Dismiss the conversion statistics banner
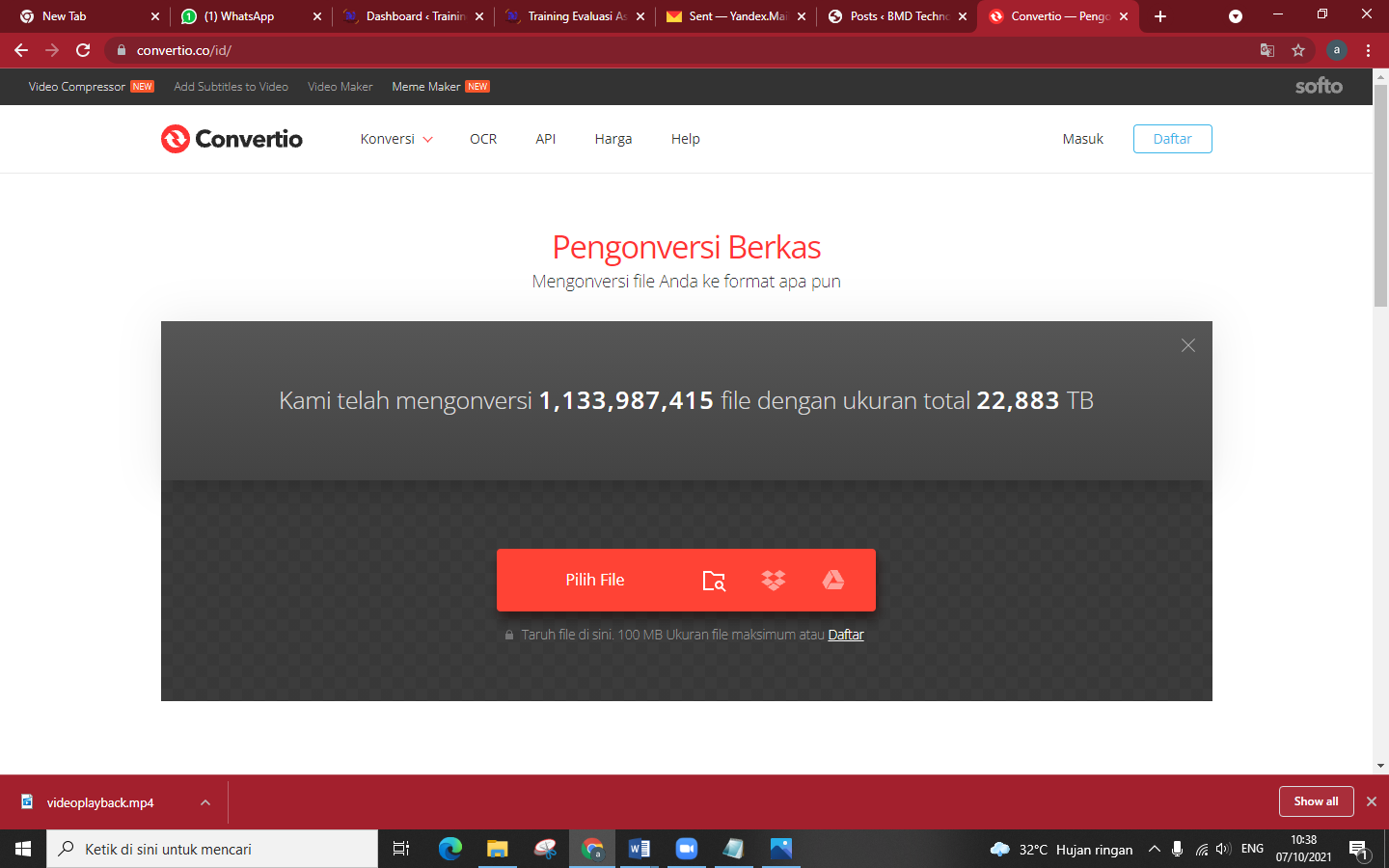 (1187, 345)
